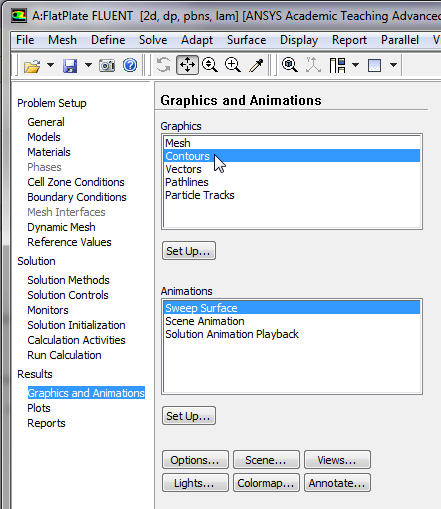The height and width of the screenshot is (509, 441).
Task: Click Set Up button under Graphics list
Action: 189,251
